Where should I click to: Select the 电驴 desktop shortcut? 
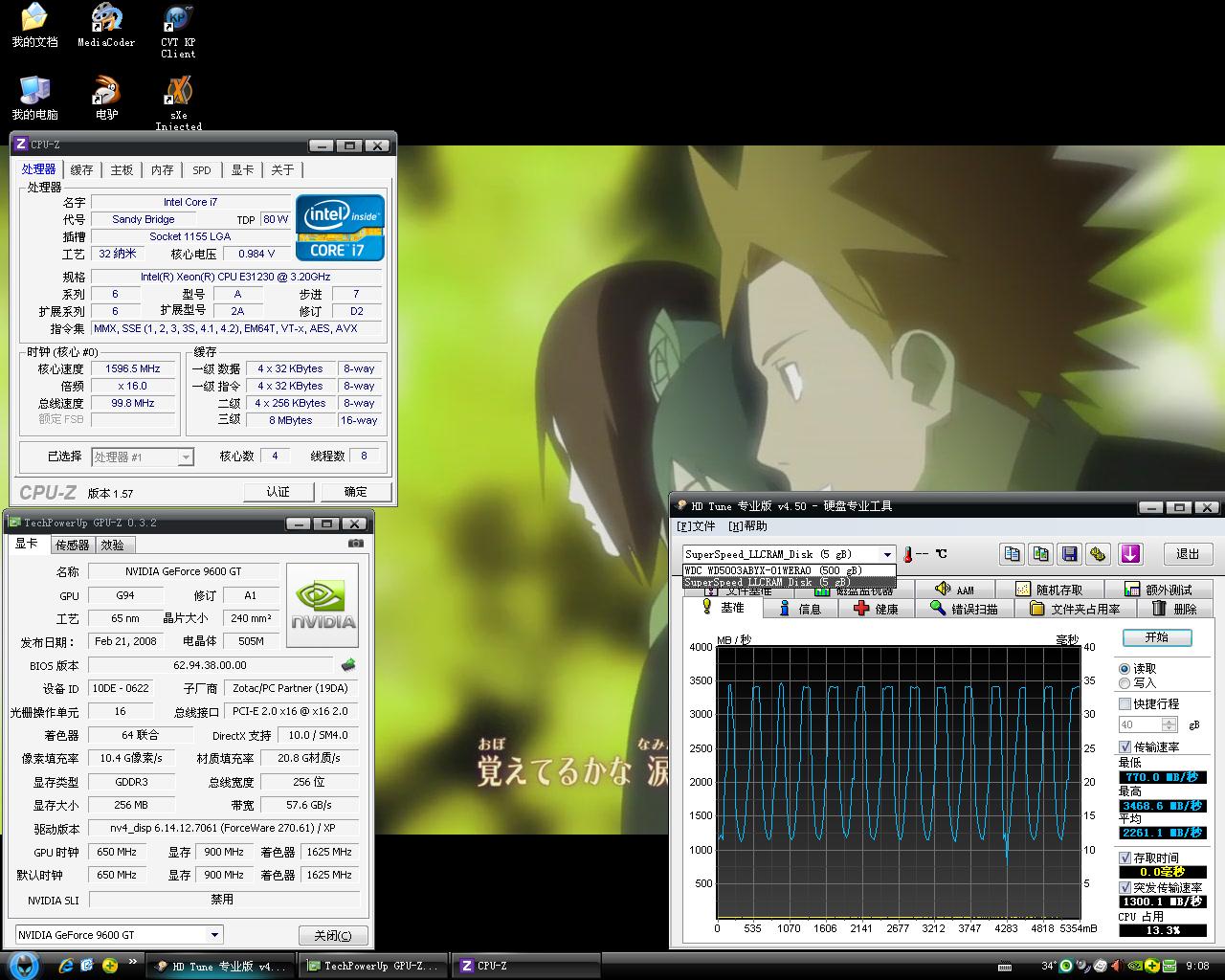point(106,98)
